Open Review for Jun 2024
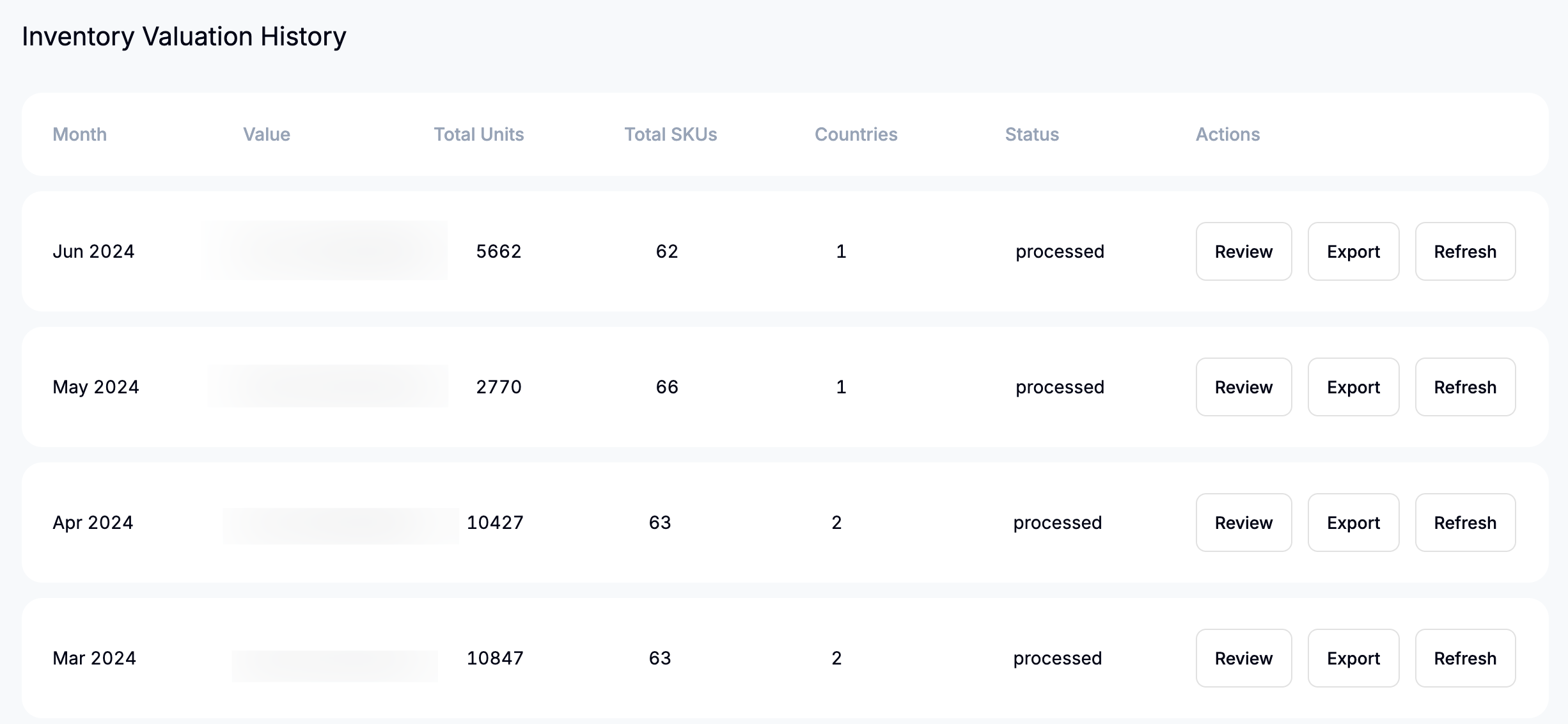This screenshot has height=724, width=1568. point(1244,251)
